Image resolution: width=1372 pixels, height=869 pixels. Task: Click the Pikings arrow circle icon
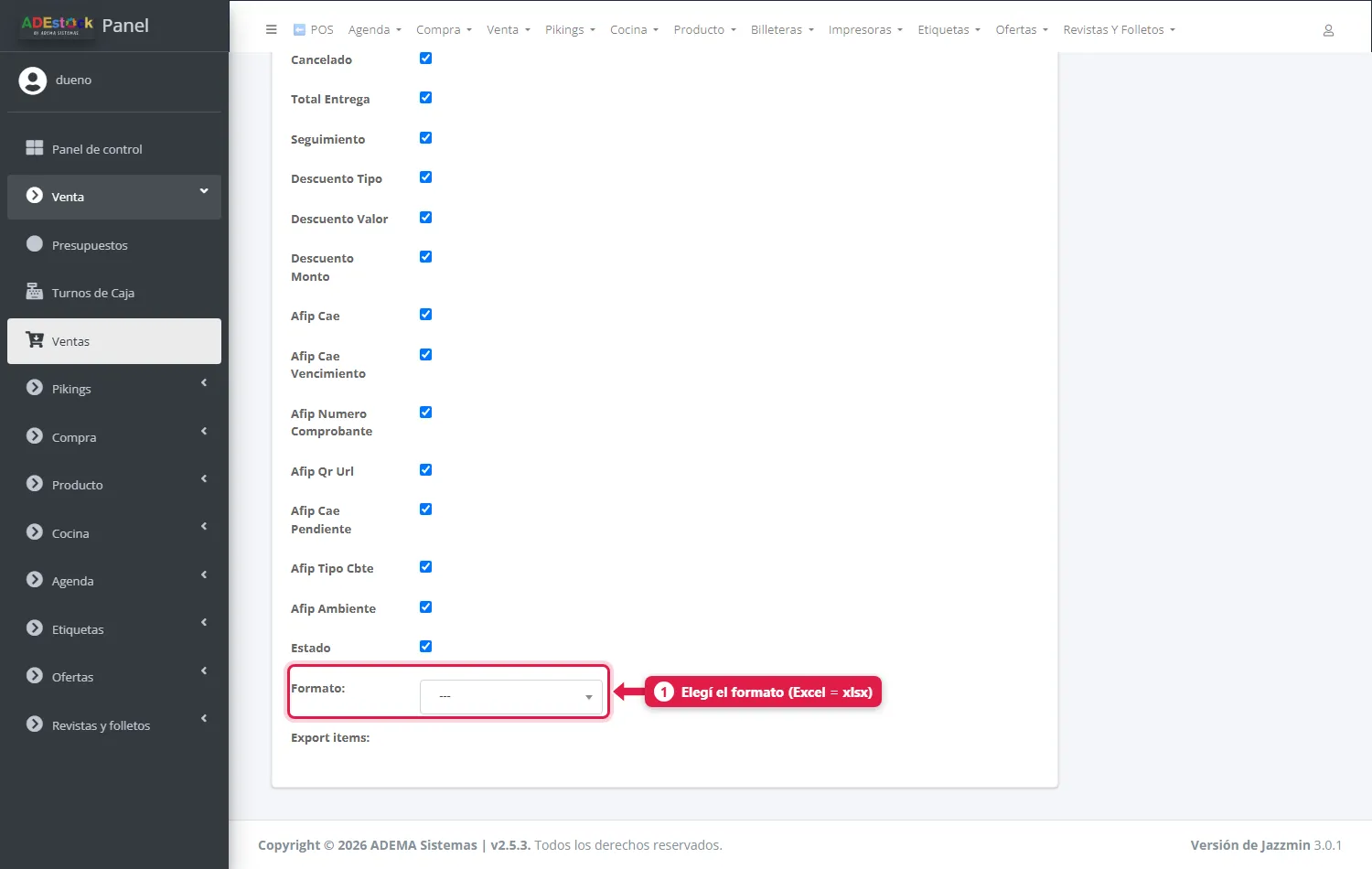point(35,388)
